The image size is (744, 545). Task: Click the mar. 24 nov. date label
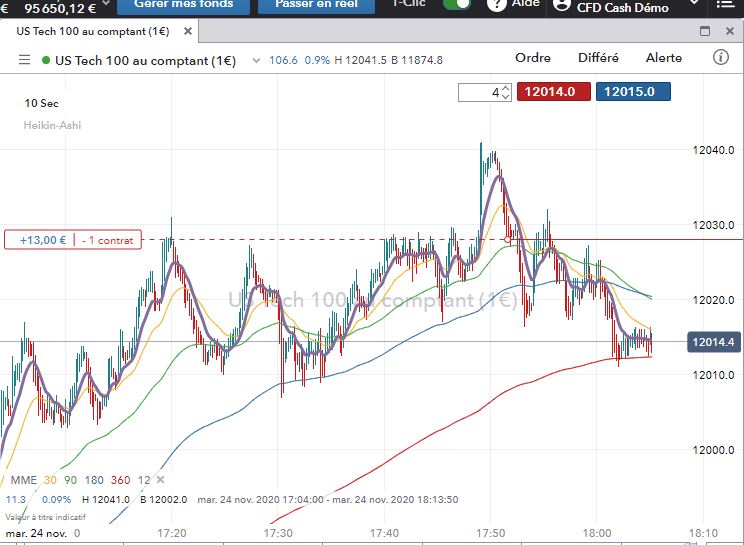pyautogui.click(x=36, y=533)
